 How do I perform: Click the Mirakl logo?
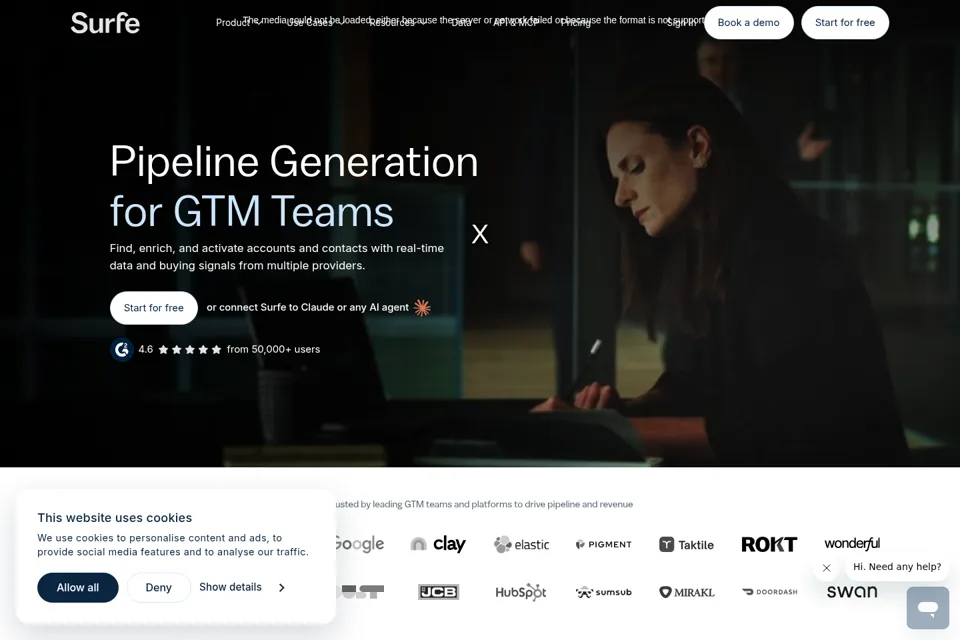[686, 592]
